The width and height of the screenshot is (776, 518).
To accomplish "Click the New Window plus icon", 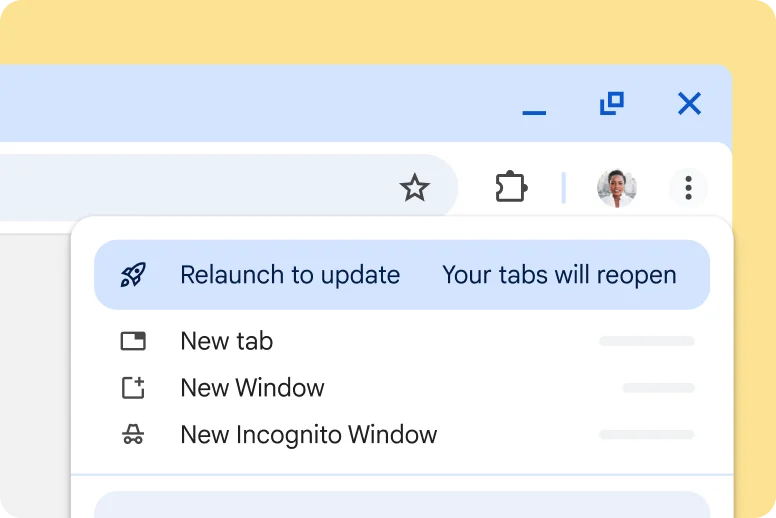I will [133, 388].
